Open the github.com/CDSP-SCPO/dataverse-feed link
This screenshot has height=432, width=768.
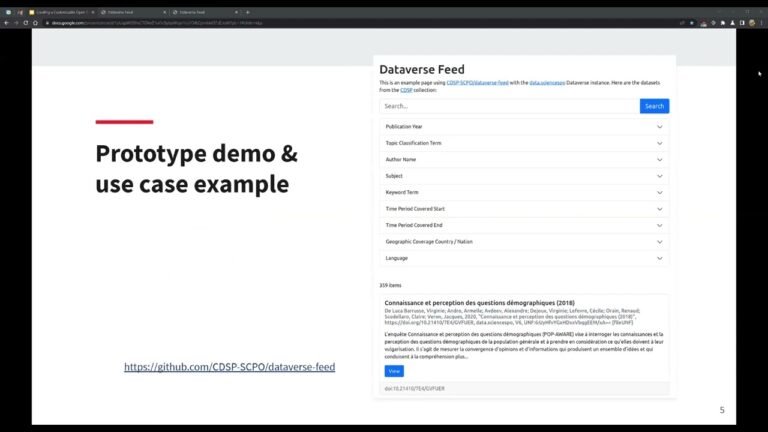229,367
